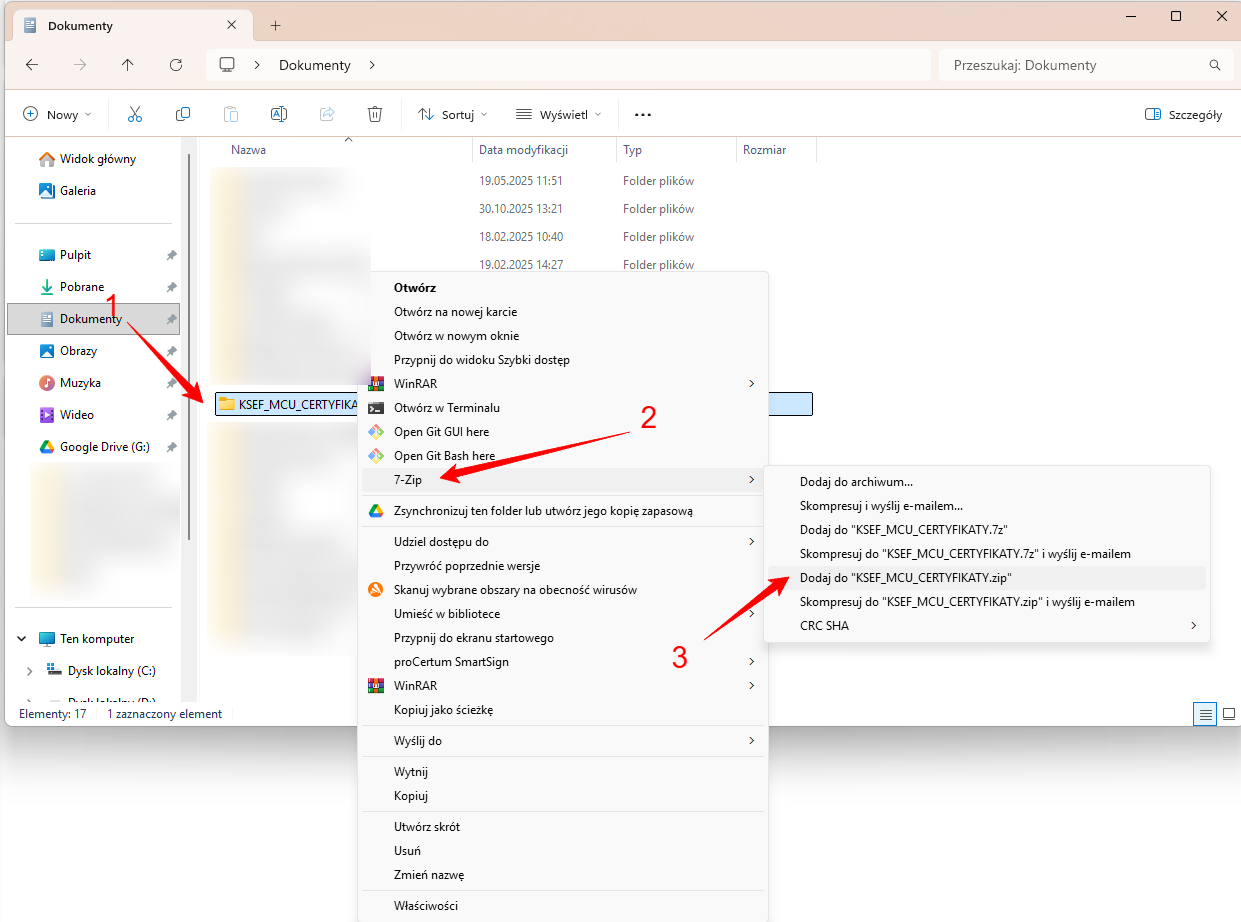The height and width of the screenshot is (922, 1241).
Task: Expand Dysk lokalny (C:) node
Action: point(30,671)
